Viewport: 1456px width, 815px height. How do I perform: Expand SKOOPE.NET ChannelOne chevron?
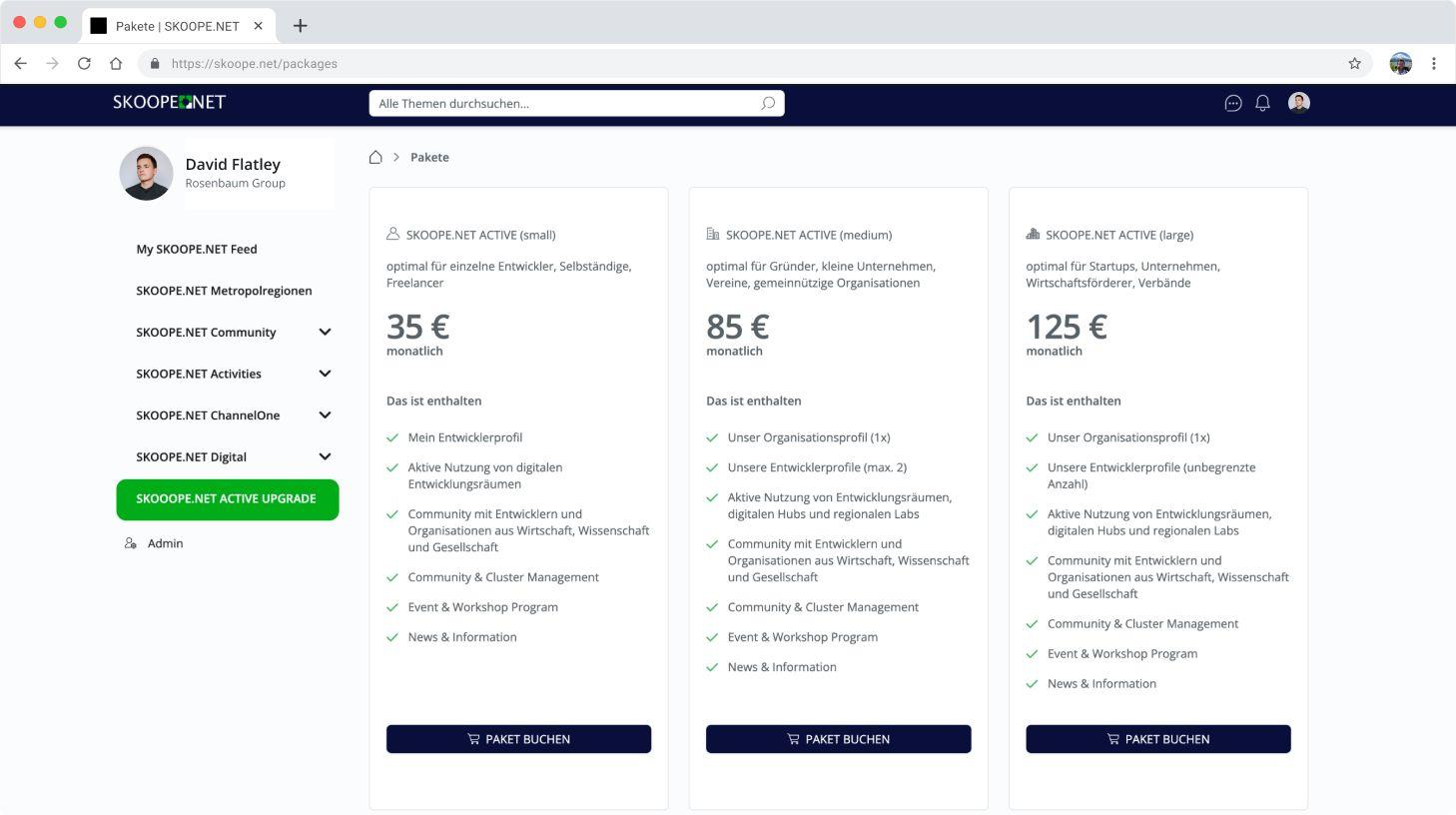[325, 415]
